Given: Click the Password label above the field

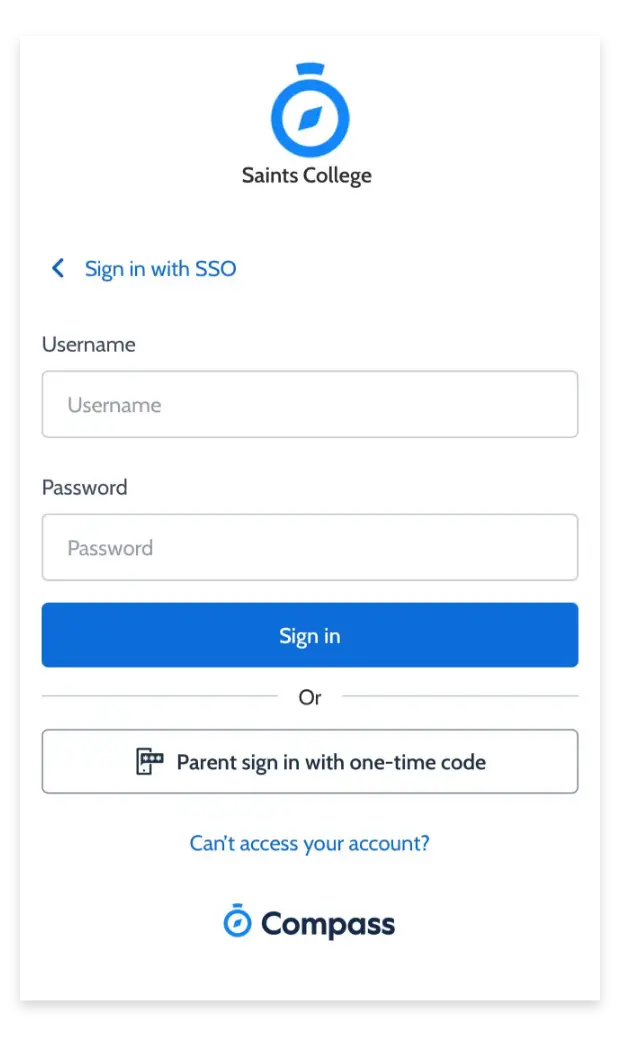Looking at the screenshot, I should coord(85,487).
